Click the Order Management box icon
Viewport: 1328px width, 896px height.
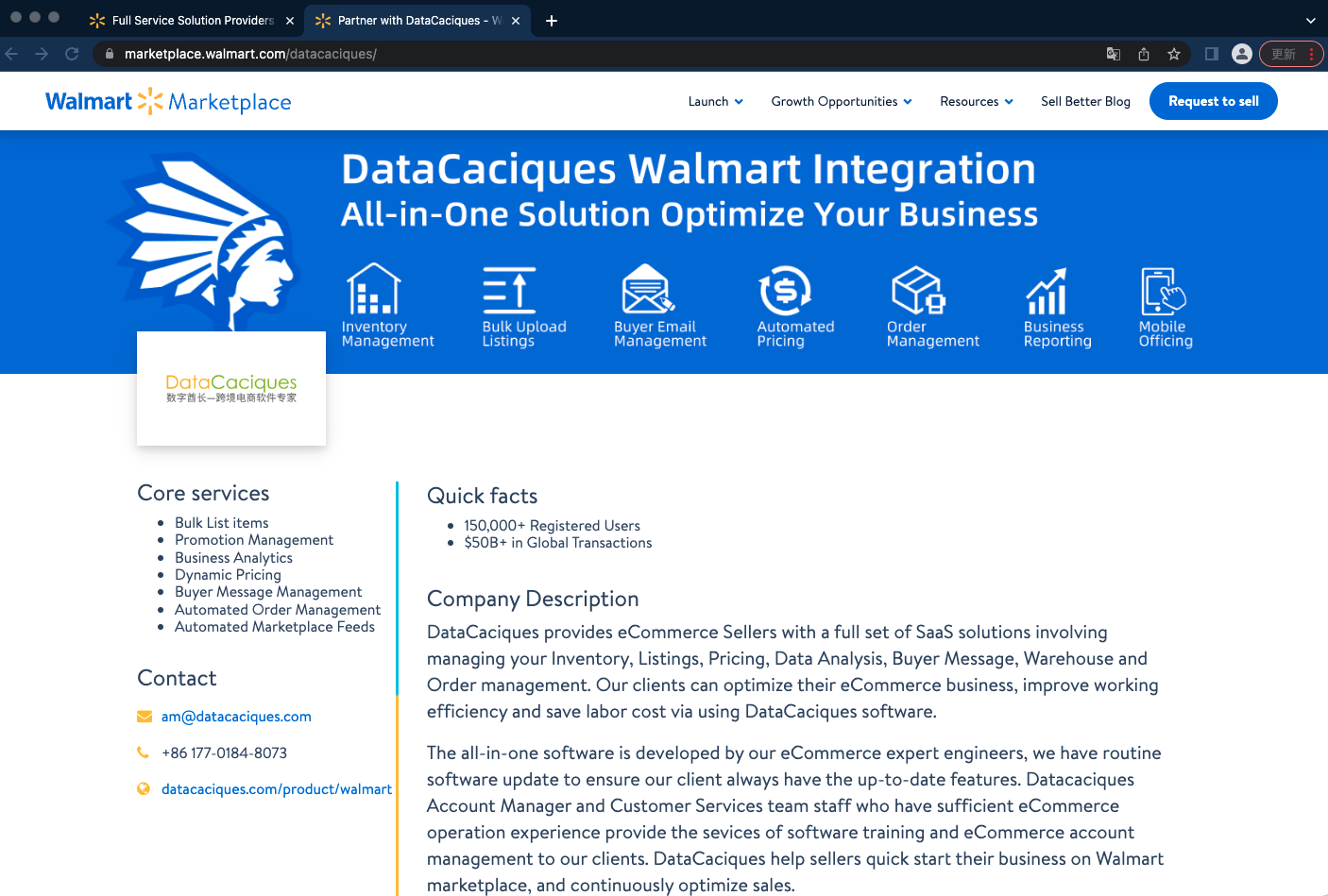919,290
